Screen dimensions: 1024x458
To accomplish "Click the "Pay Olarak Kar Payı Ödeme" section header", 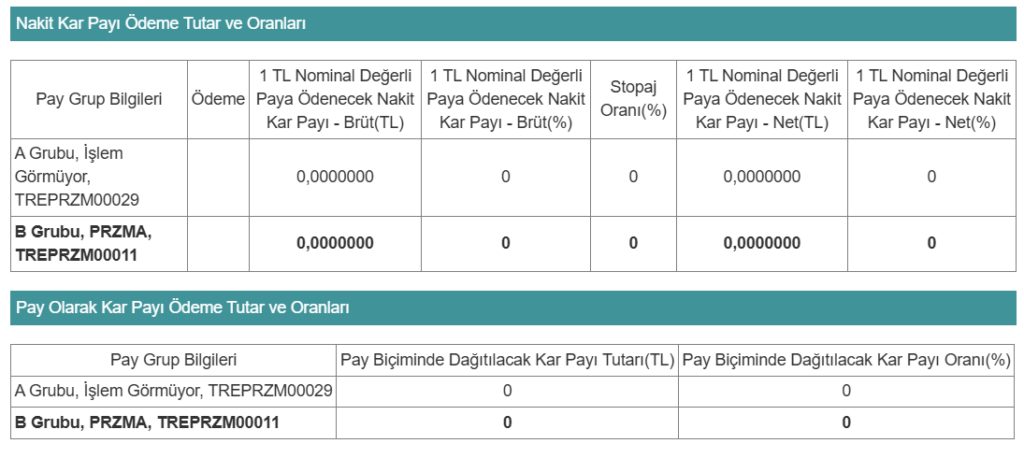I will pyautogui.click(x=182, y=308).
